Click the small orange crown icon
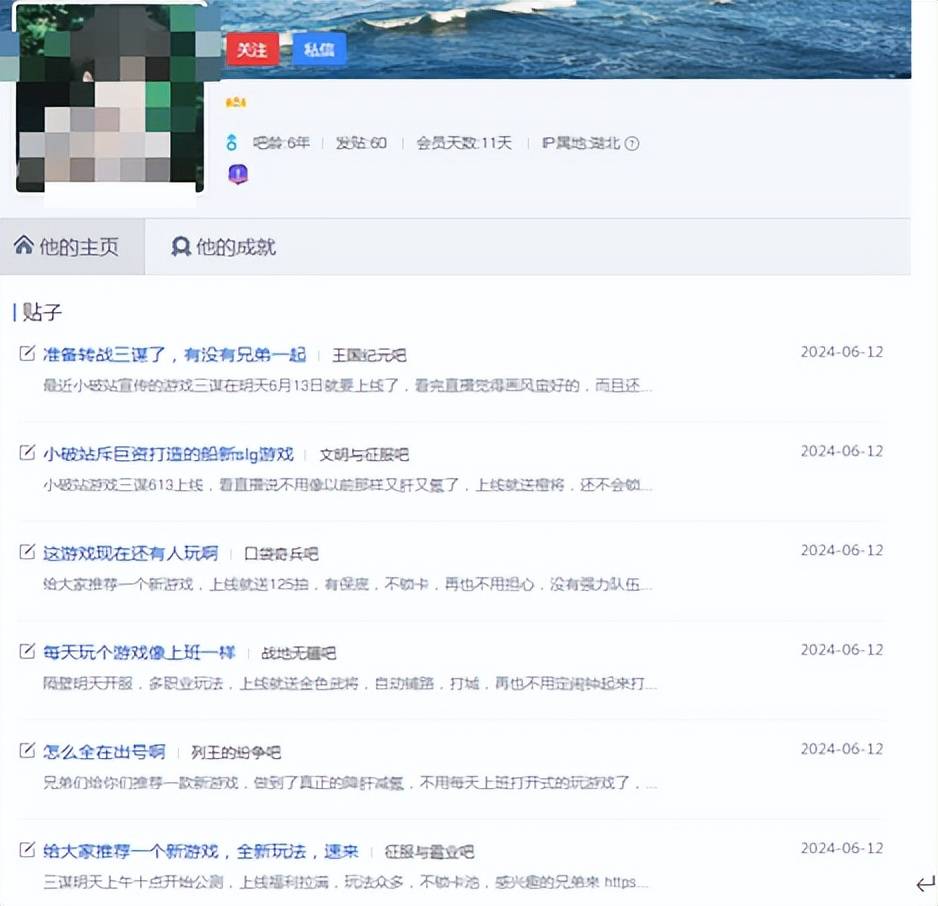 (236, 102)
